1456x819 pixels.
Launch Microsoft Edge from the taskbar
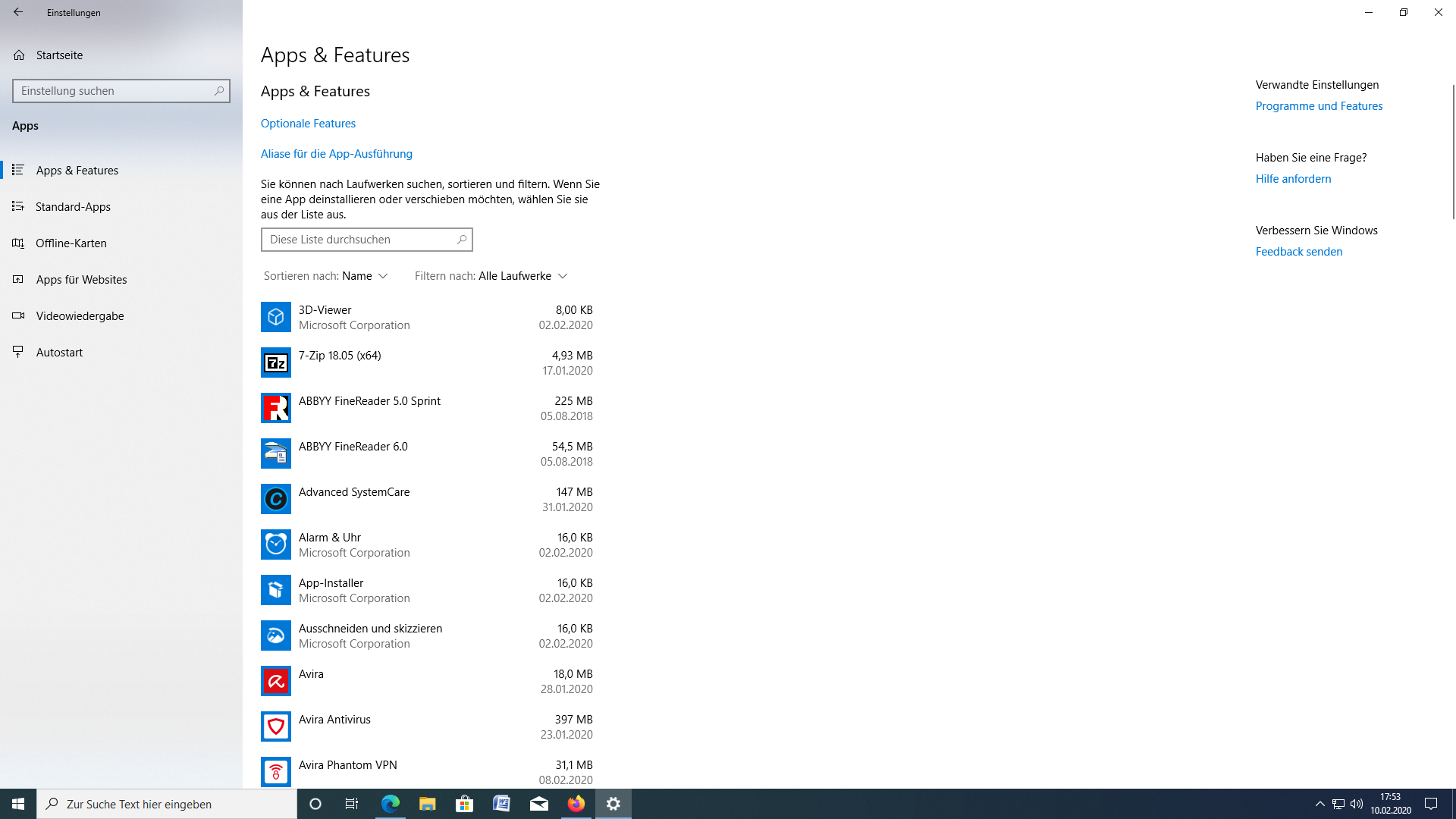pyautogui.click(x=390, y=804)
